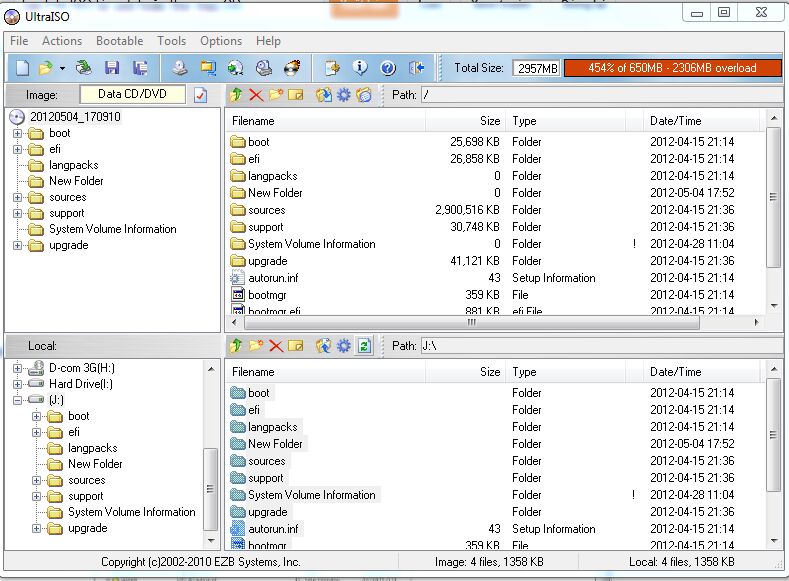Create a new image with the blank page icon
Viewport: 789px width, 581px height.
22,68
